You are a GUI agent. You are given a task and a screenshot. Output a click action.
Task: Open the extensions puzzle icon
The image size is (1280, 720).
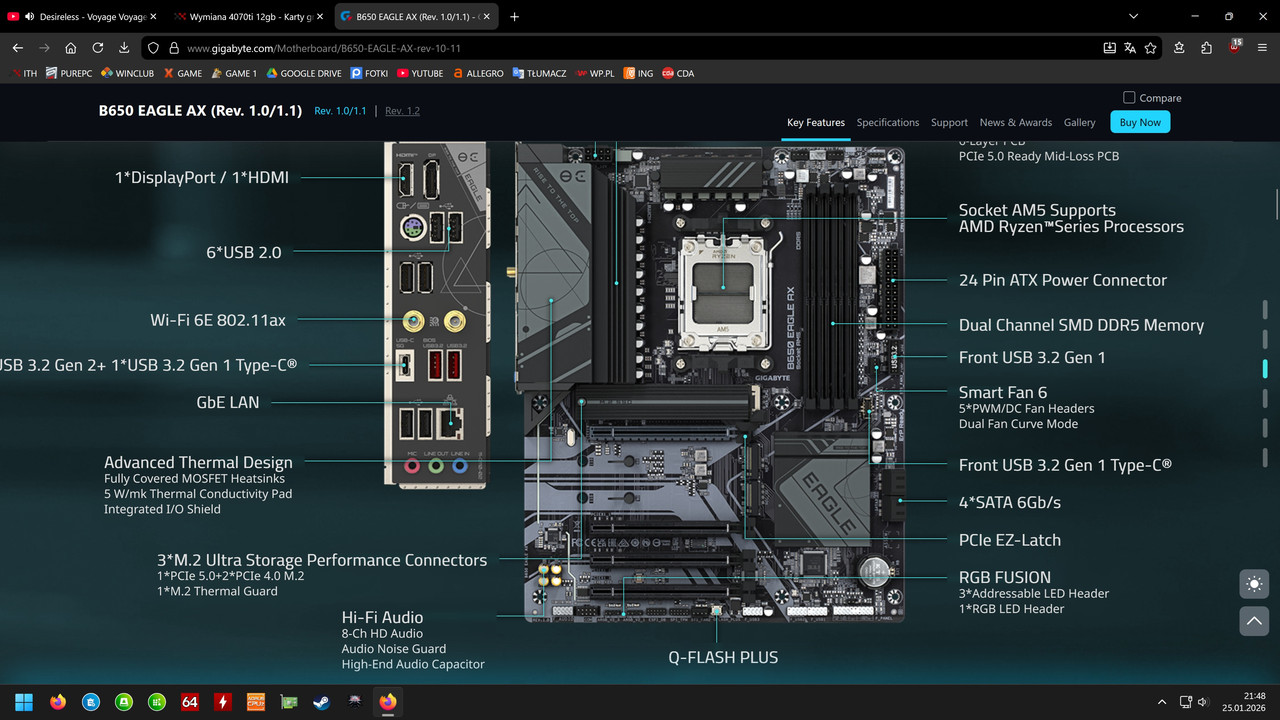tap(1207, 48)
